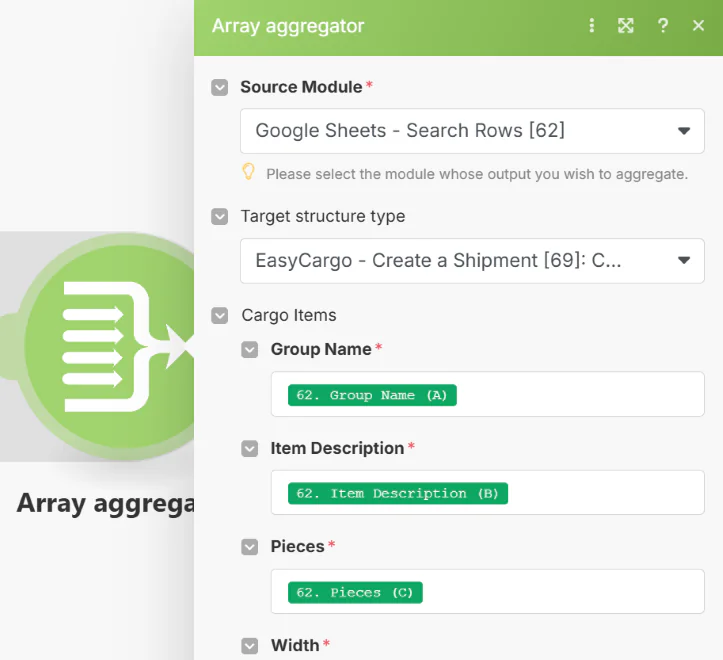Select the 62. Item Description (B) tag
The height and width of the screenshot is (660, 723).
click(398, 494)
